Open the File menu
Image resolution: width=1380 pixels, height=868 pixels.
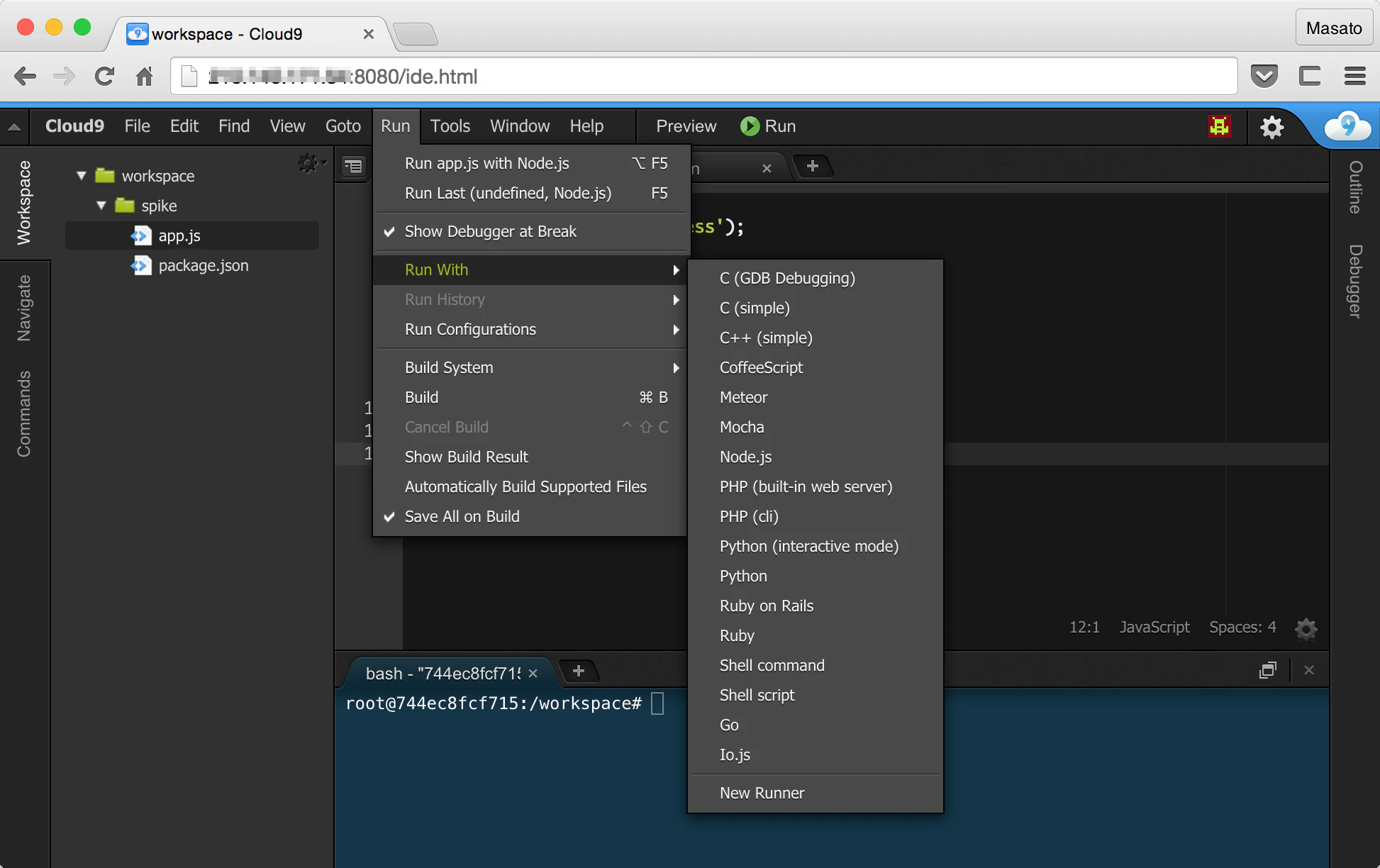(x=138, y=126)
